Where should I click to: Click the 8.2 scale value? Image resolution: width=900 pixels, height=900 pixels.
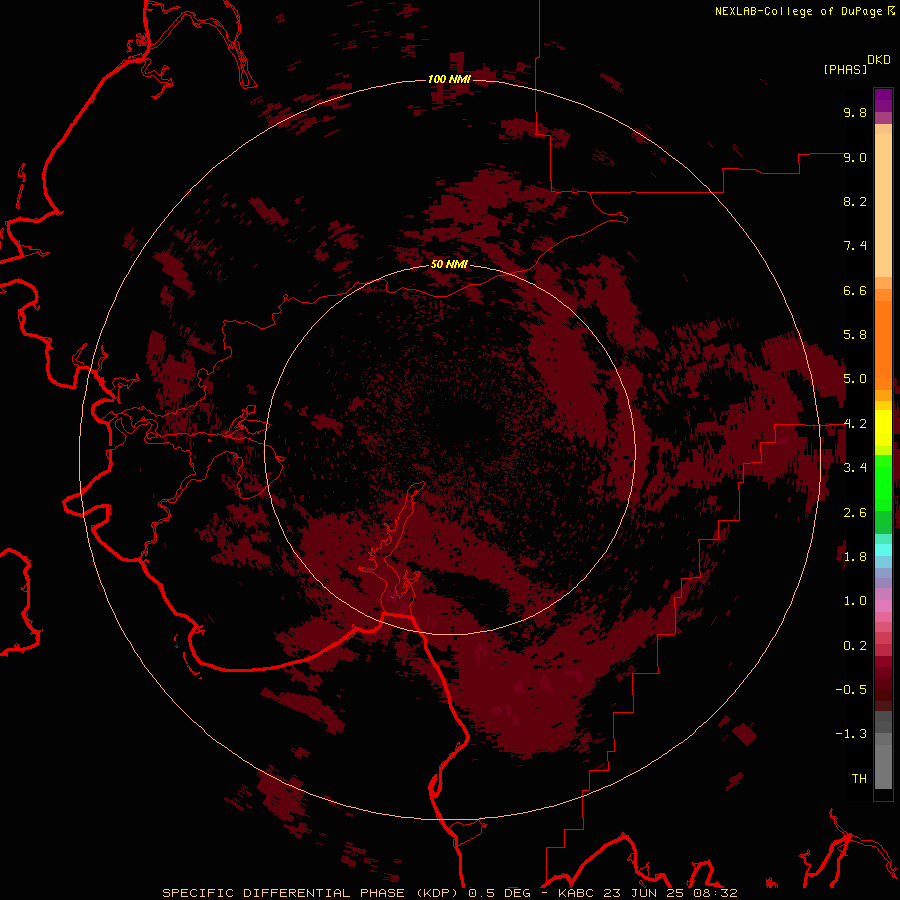tap(855, 201)
